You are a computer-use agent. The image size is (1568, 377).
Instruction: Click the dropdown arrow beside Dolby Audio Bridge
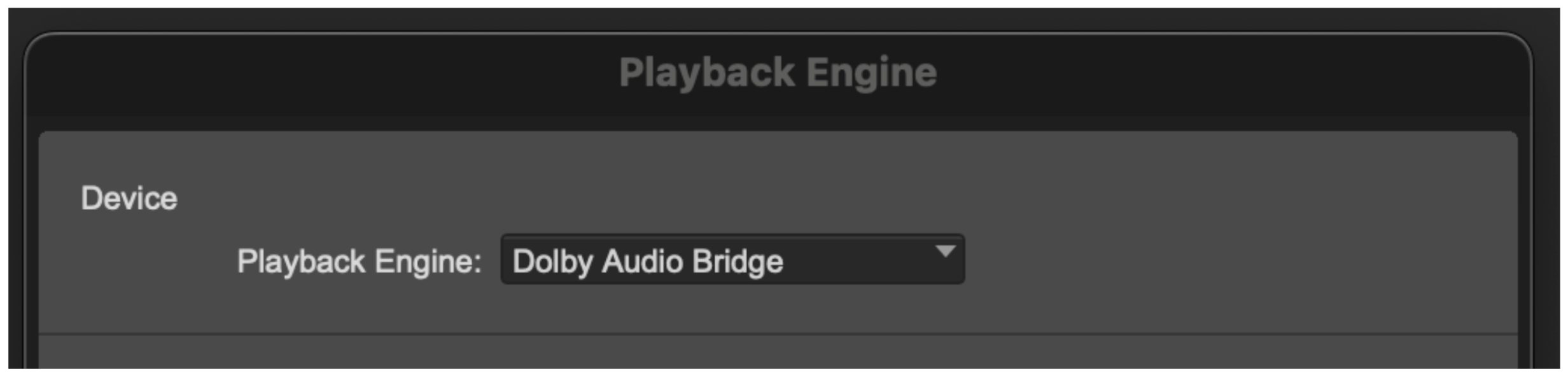pos(945,252)
